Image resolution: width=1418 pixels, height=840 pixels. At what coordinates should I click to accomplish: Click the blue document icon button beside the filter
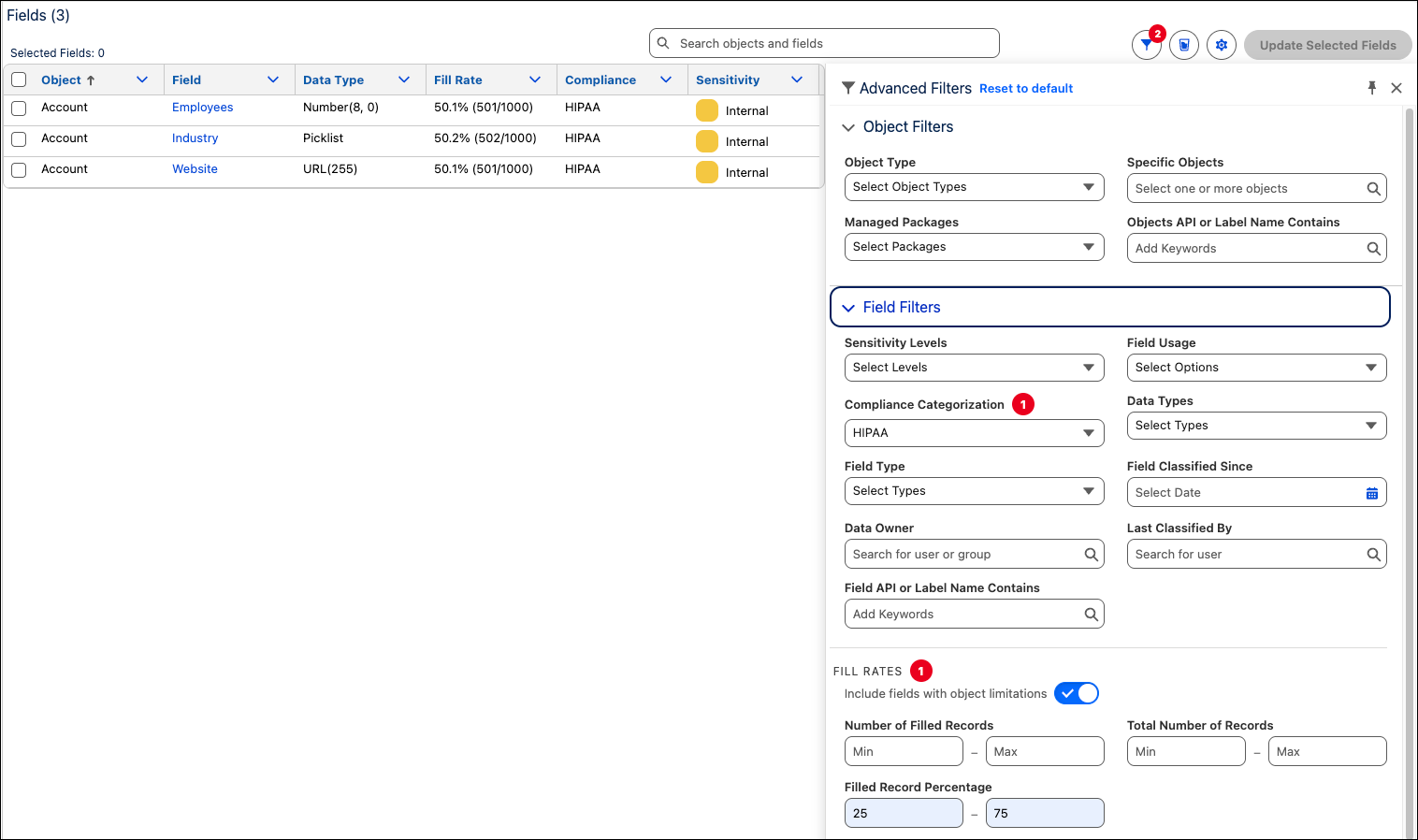(x=1184, y=45)
